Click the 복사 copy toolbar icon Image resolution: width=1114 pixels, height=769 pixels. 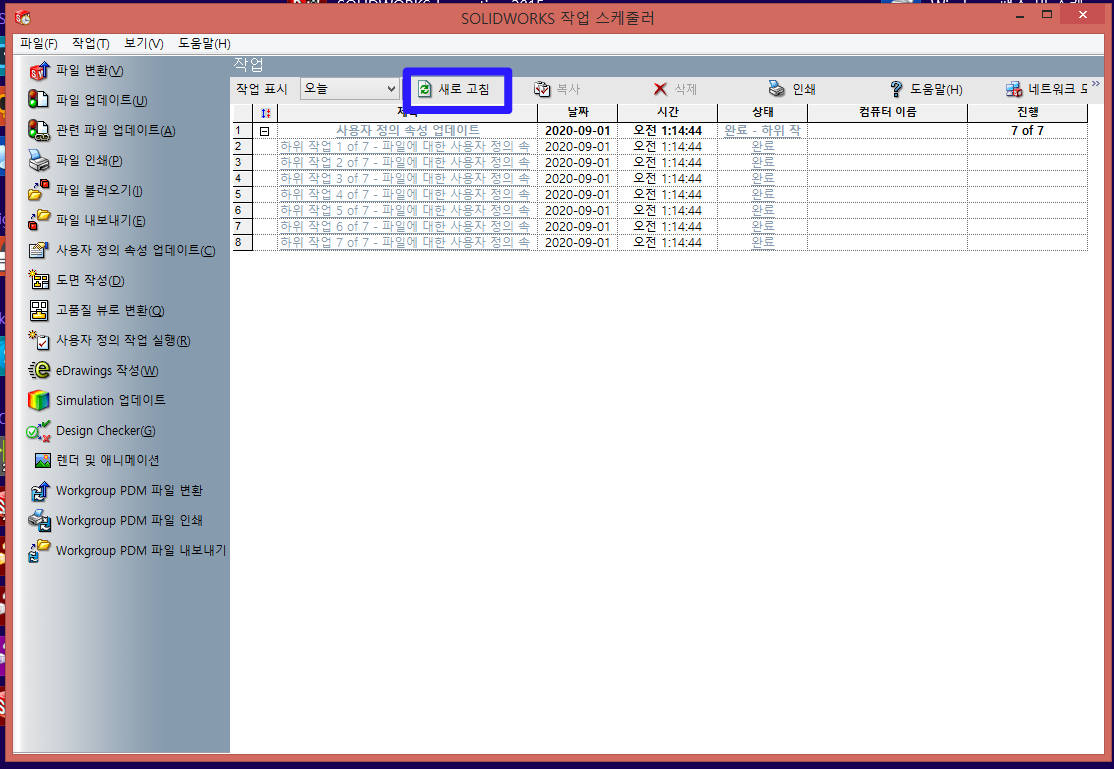click(542, 89)
